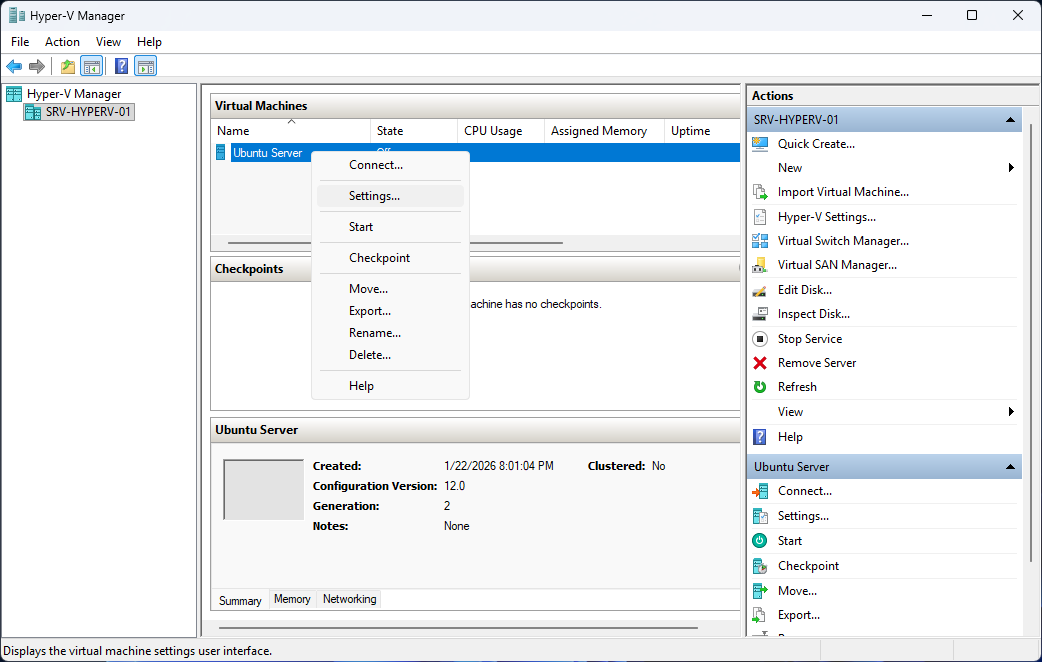This screenshot has height=662, width=1042.
Task: Click the Stop Service icon
Action: (760, 339)
